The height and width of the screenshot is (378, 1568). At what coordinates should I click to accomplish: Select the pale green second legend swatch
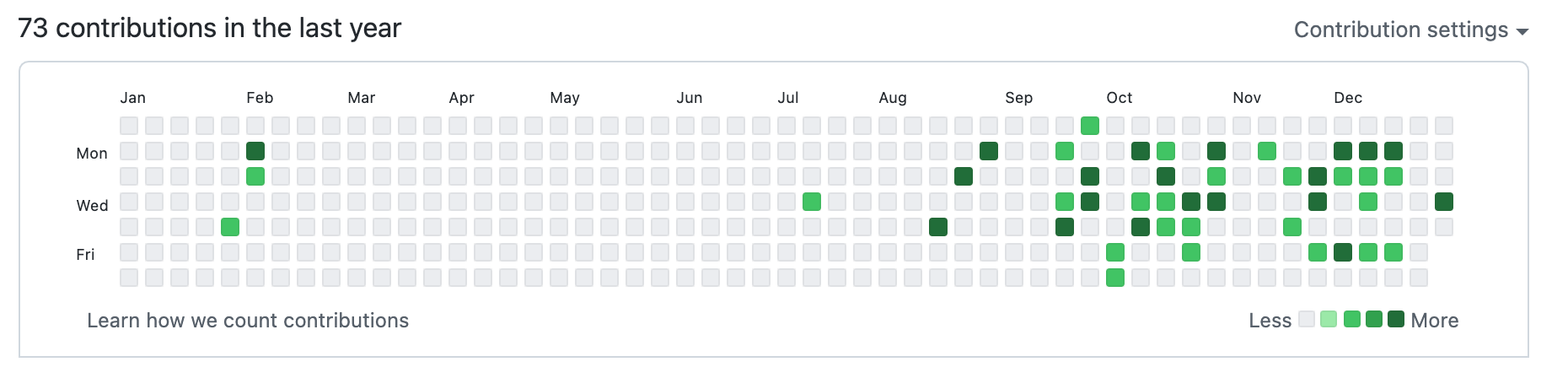click(1329, 320)
